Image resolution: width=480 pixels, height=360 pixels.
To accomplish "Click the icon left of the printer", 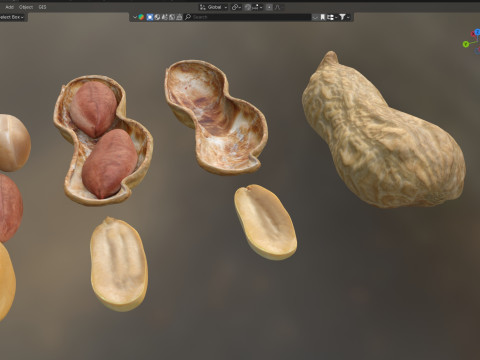I will coord(172,17).
